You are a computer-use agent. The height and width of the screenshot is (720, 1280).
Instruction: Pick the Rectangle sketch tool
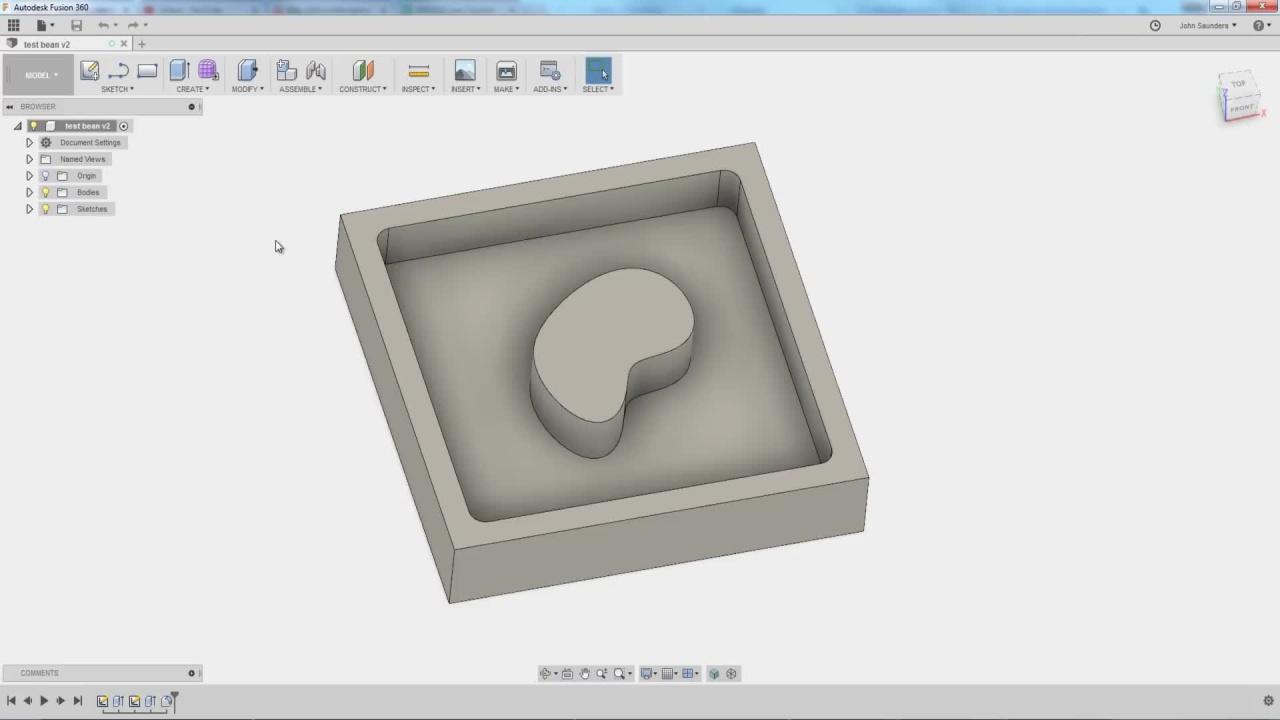[x=147, y=70]
